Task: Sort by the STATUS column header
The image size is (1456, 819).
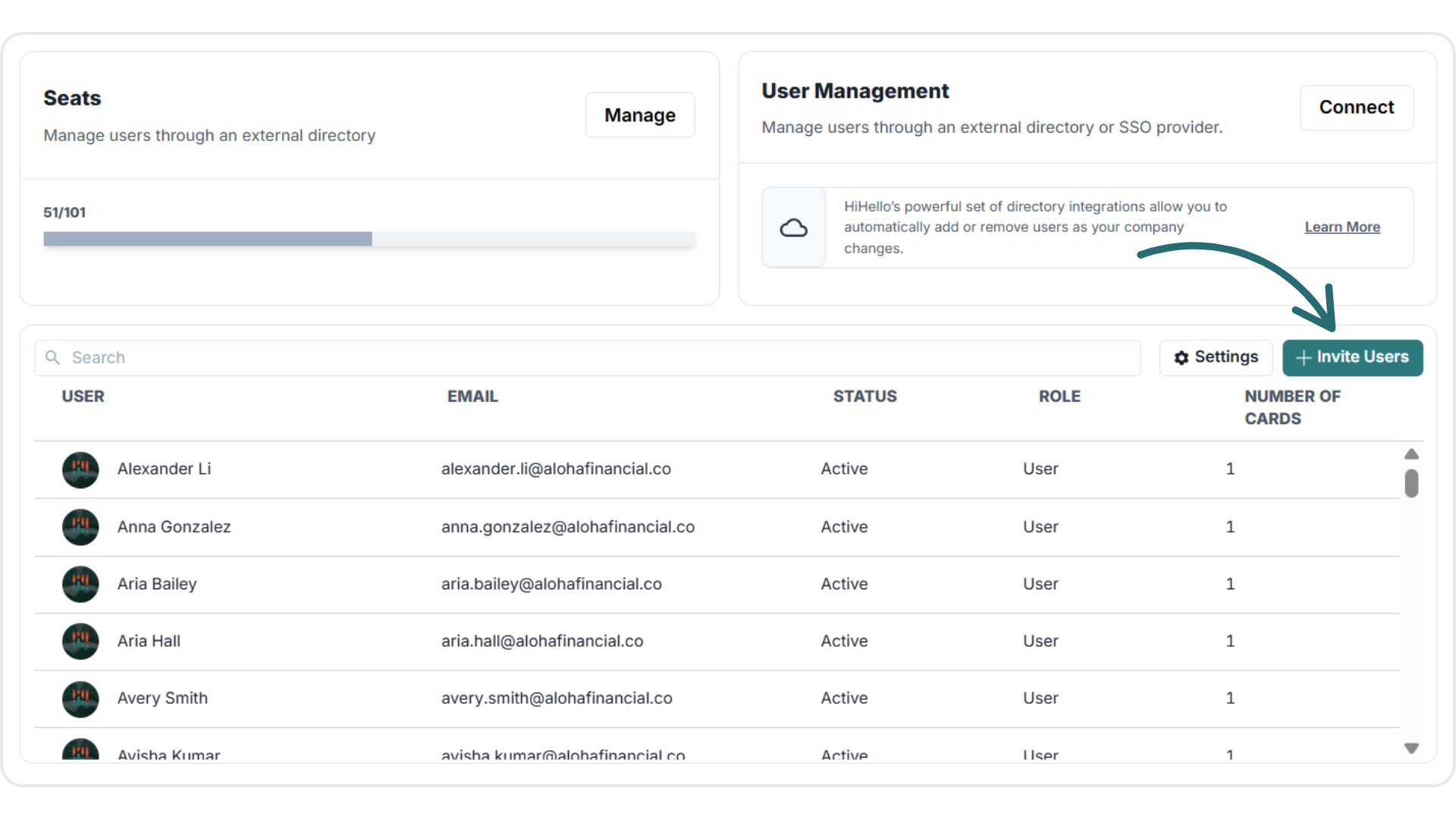Action: point(865,397)
